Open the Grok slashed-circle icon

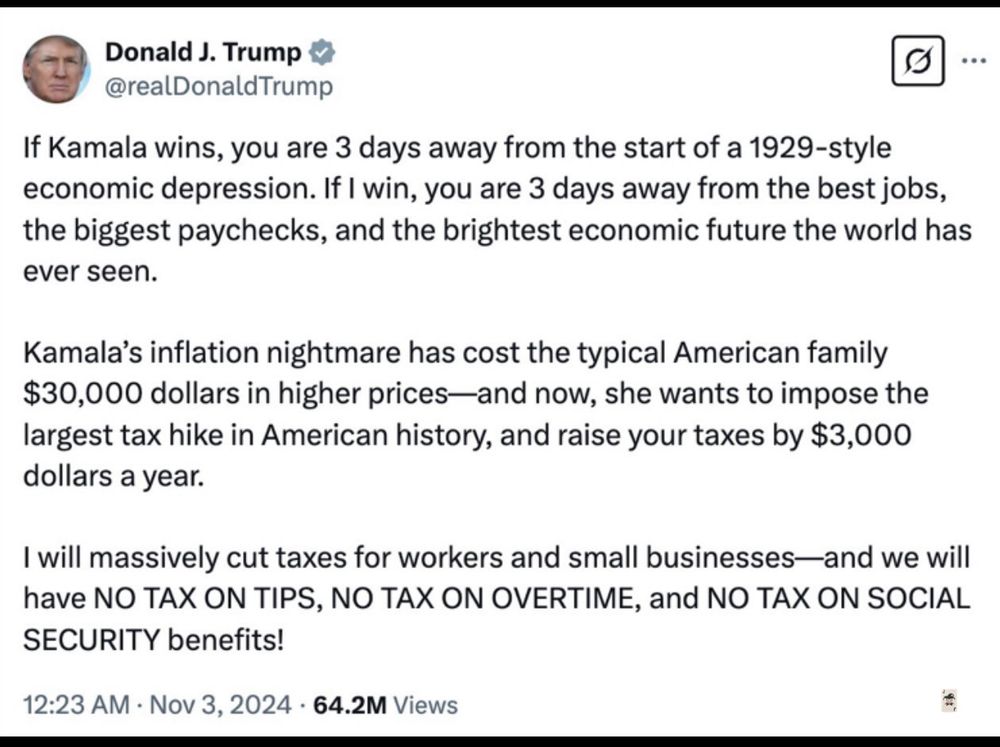click(918, 61)
